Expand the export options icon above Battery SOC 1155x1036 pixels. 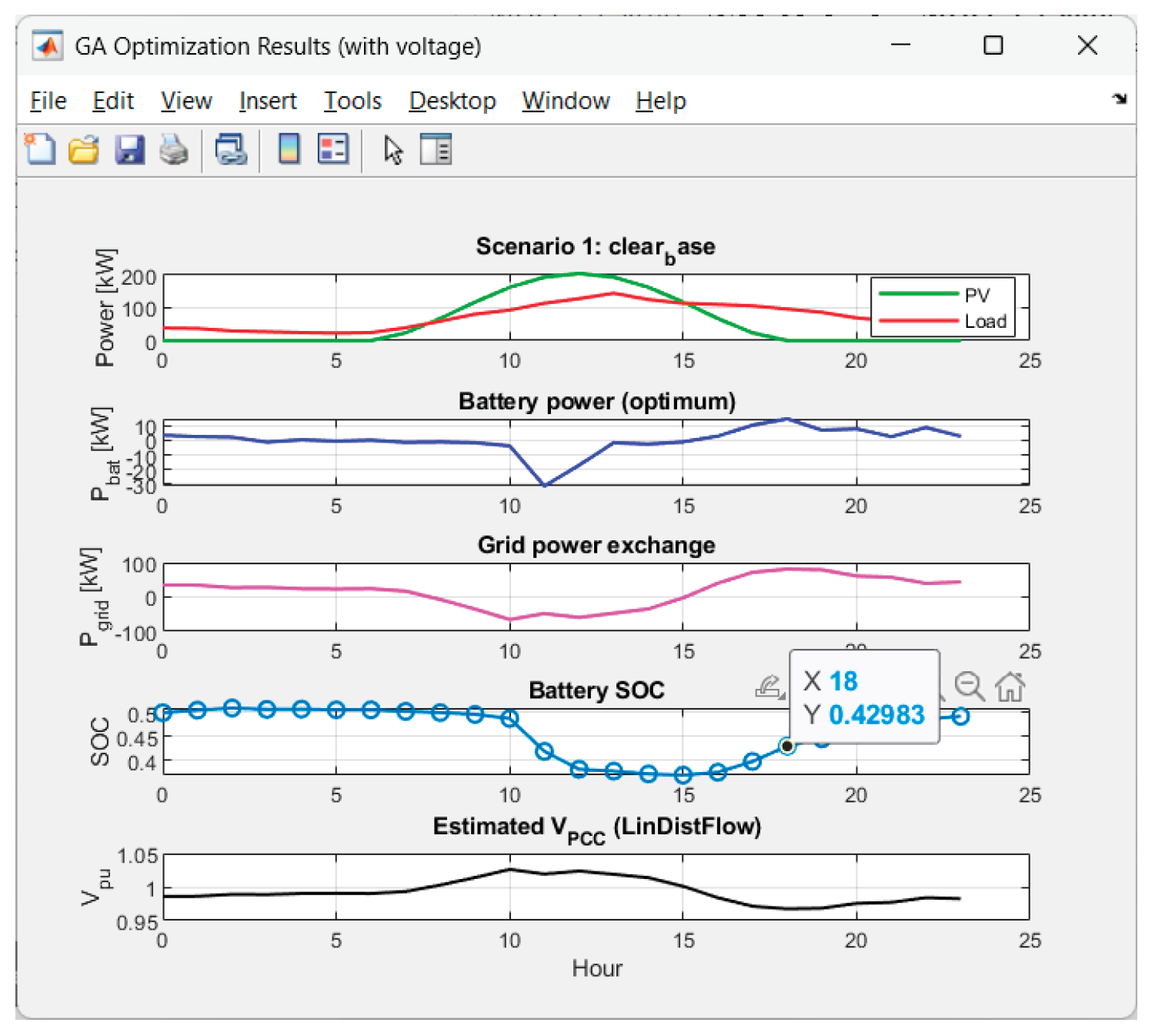point(769,686)
